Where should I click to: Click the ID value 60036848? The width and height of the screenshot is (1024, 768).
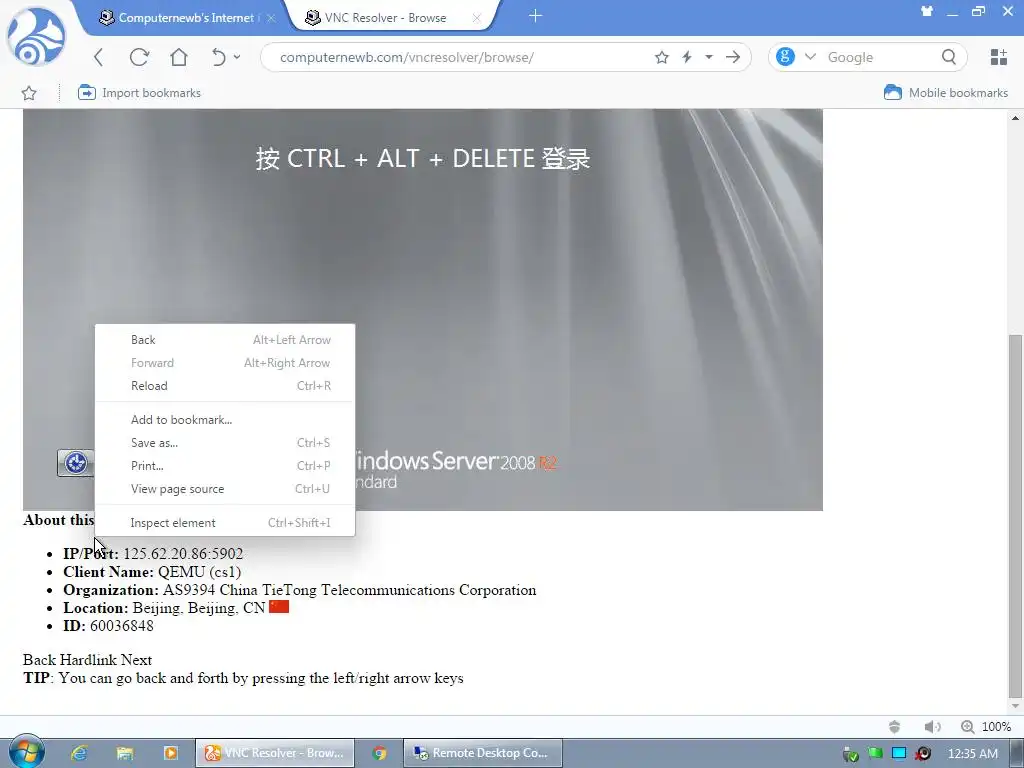pyautogui.click(x=121, y=626)
